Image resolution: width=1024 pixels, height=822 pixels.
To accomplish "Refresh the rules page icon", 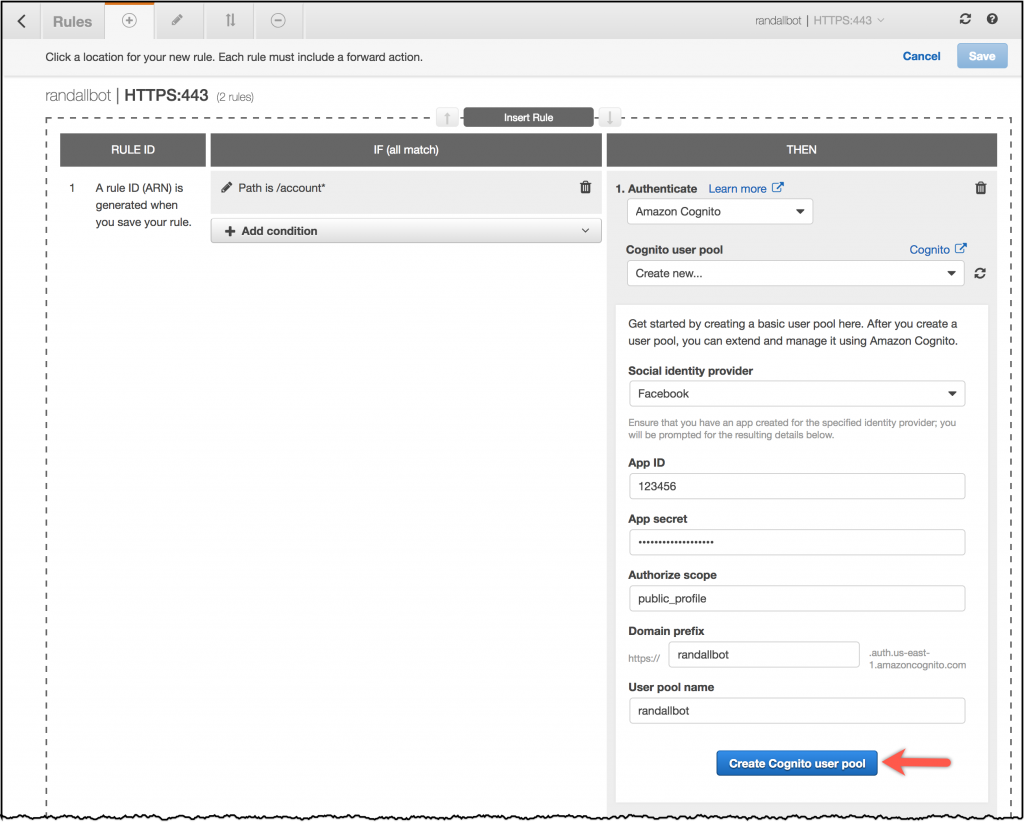I will (x=965, y=19).
